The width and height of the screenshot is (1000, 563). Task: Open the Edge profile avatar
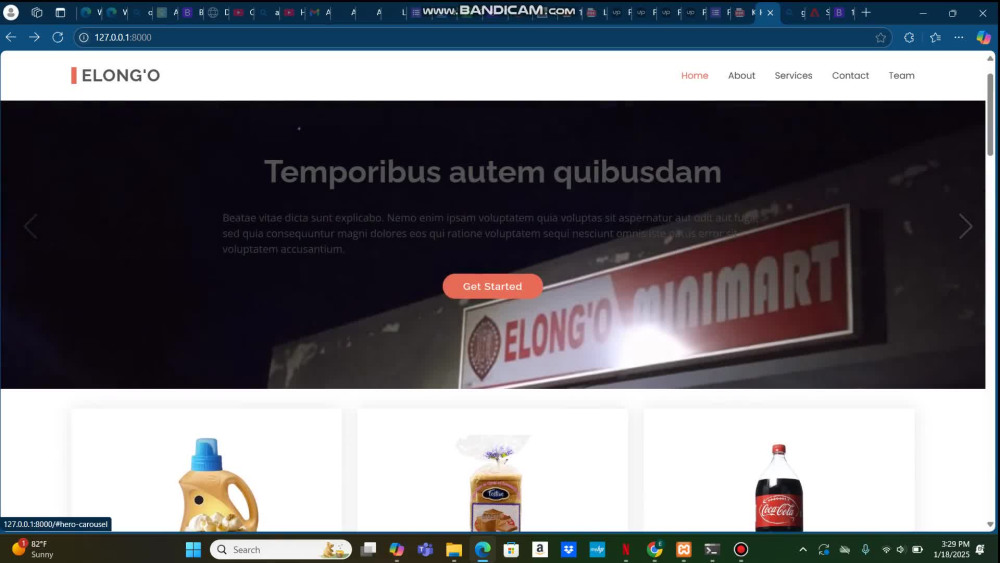11,12
